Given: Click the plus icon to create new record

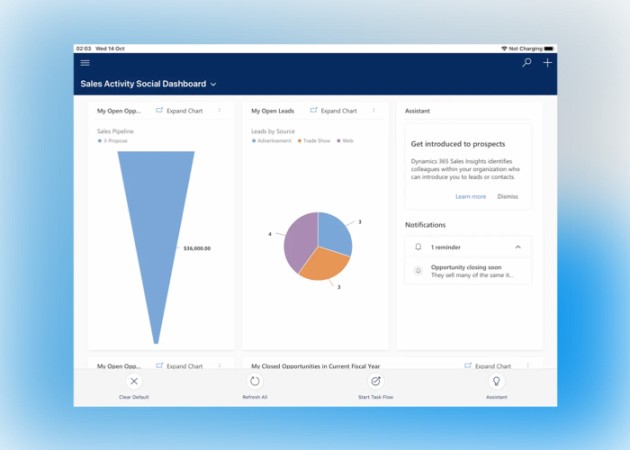Looking at the screenshot, I should 547,63.
